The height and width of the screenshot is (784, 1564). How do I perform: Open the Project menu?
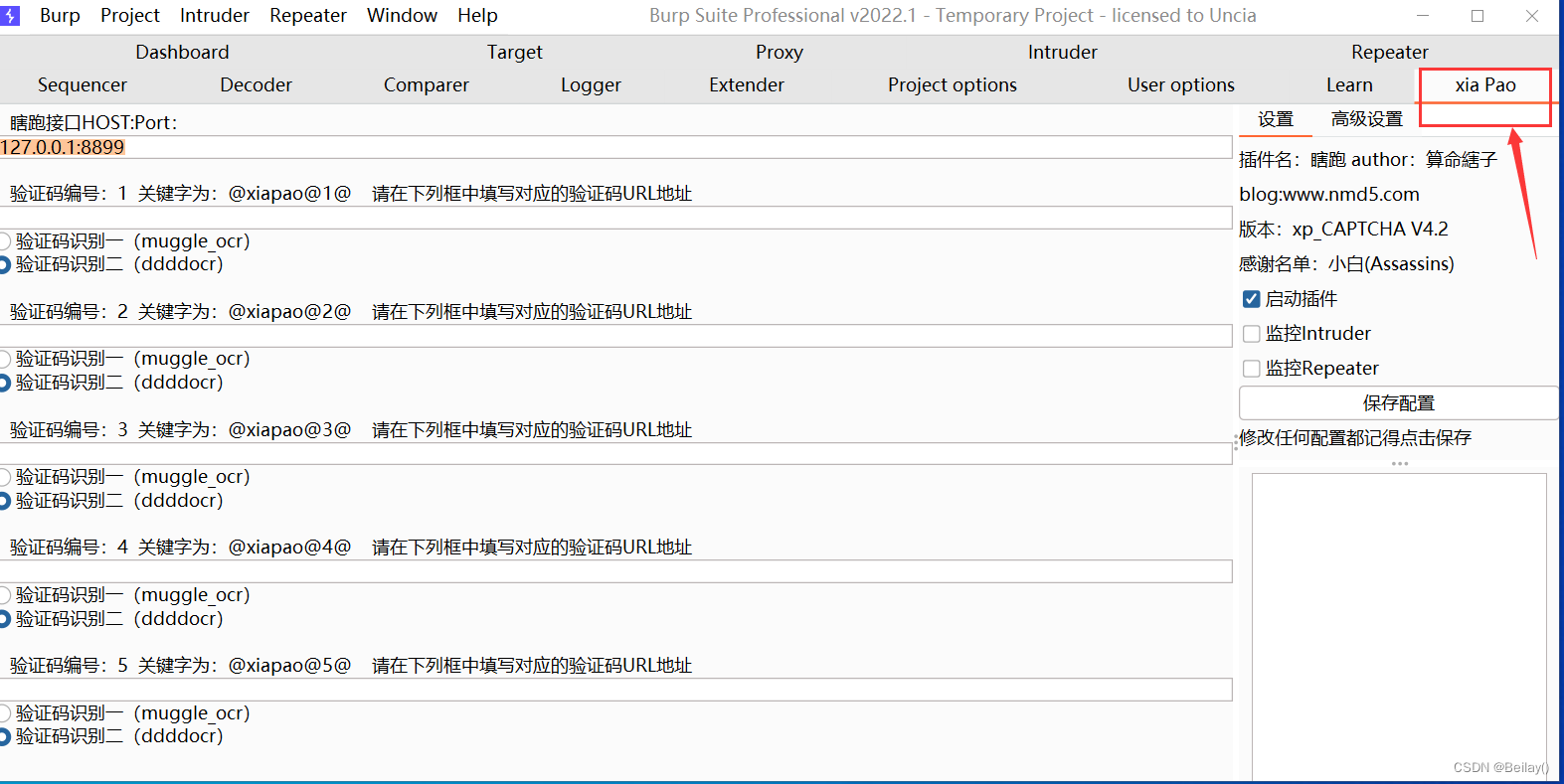[x=130, y=16]
